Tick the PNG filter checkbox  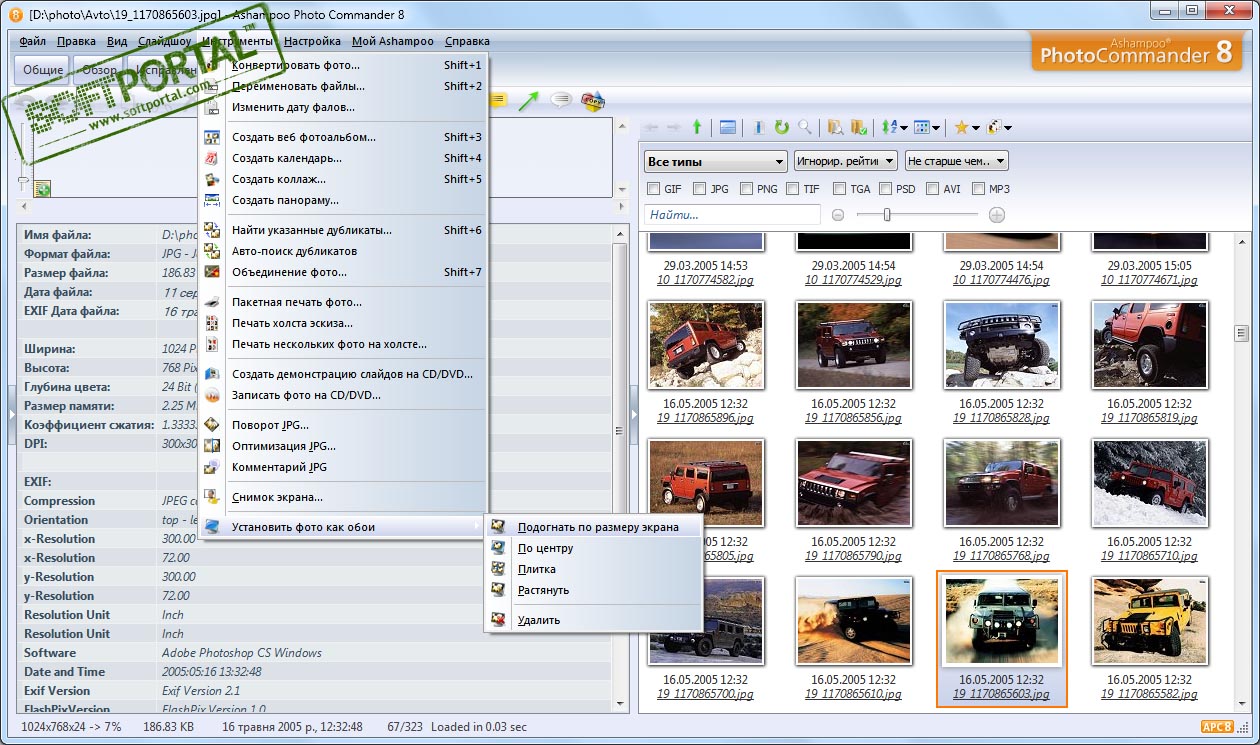pyautogui.click(x=746, y=188)
